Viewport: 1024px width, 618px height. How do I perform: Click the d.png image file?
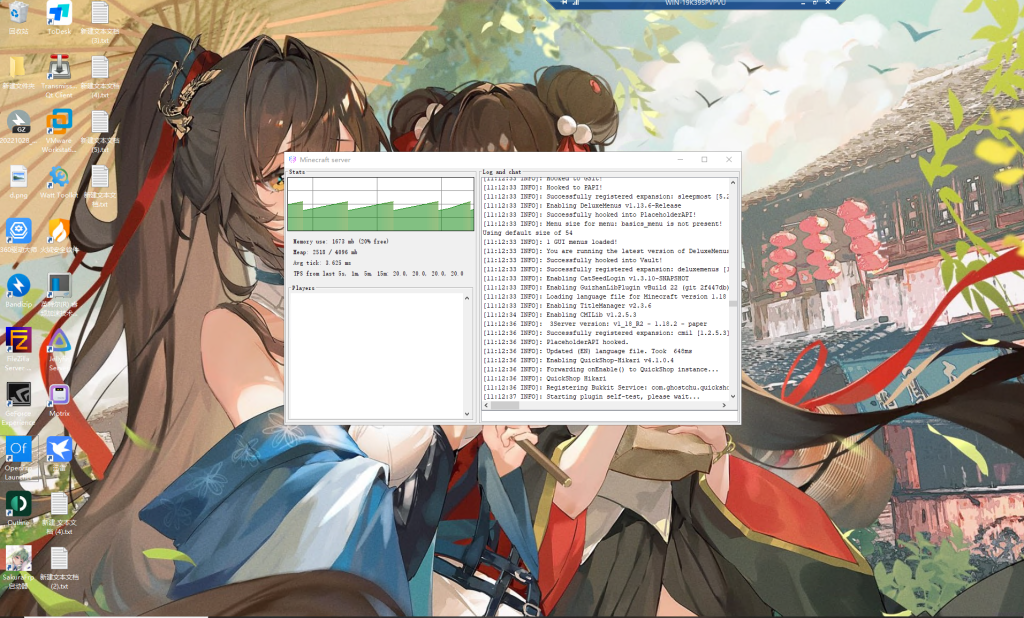[18, 178]
